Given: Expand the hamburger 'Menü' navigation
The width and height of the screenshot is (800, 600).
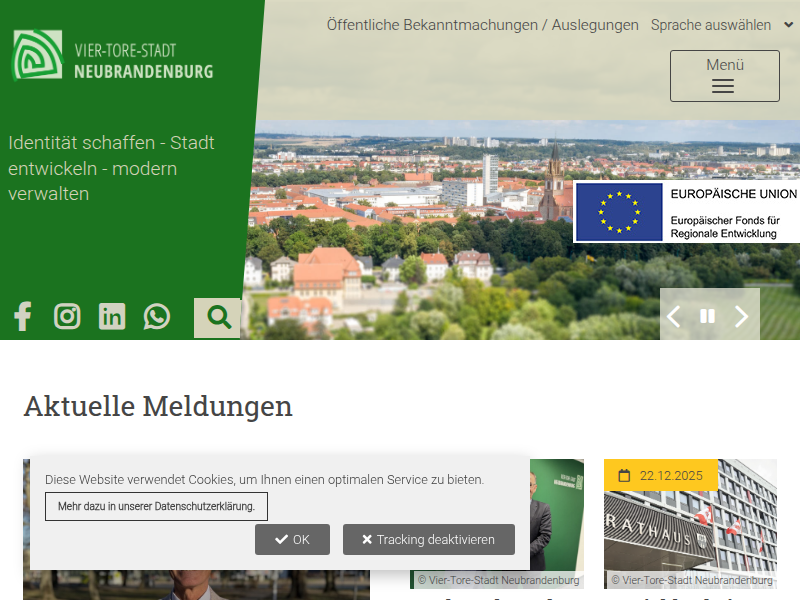Looking at the screenshot, I should point(724,76).
